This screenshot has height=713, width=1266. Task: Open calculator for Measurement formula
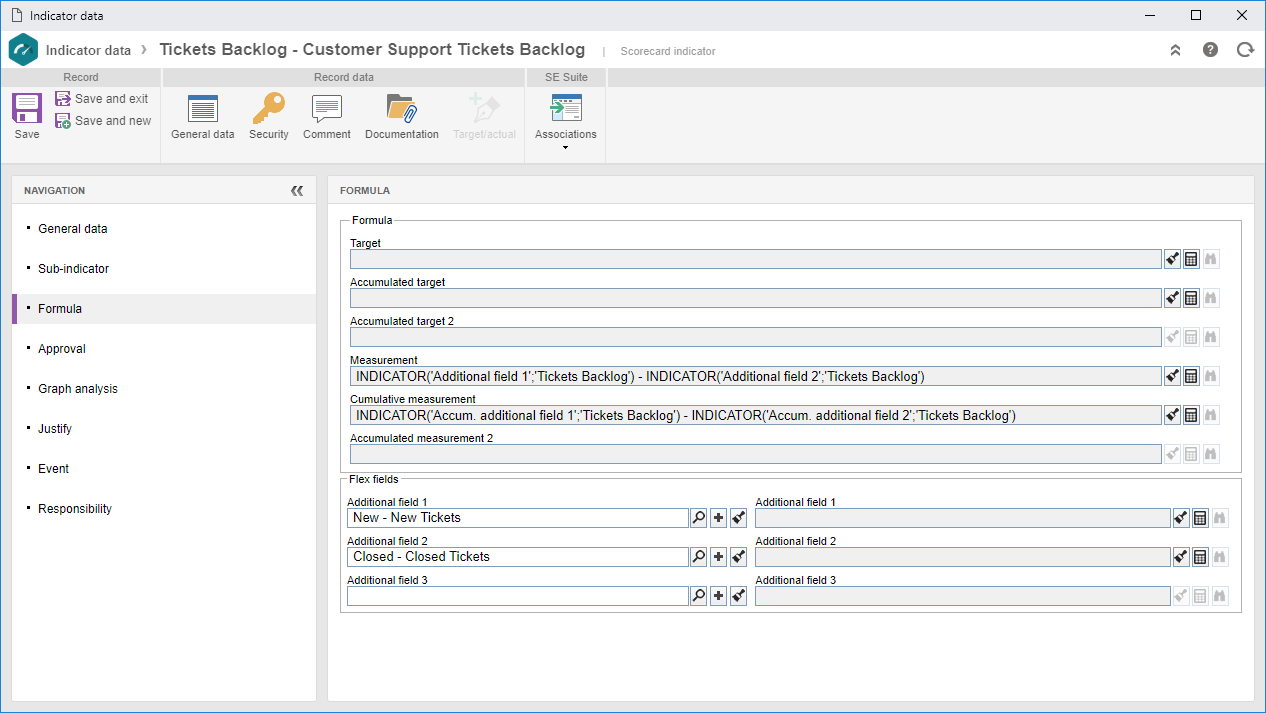tap(1191, 376)
